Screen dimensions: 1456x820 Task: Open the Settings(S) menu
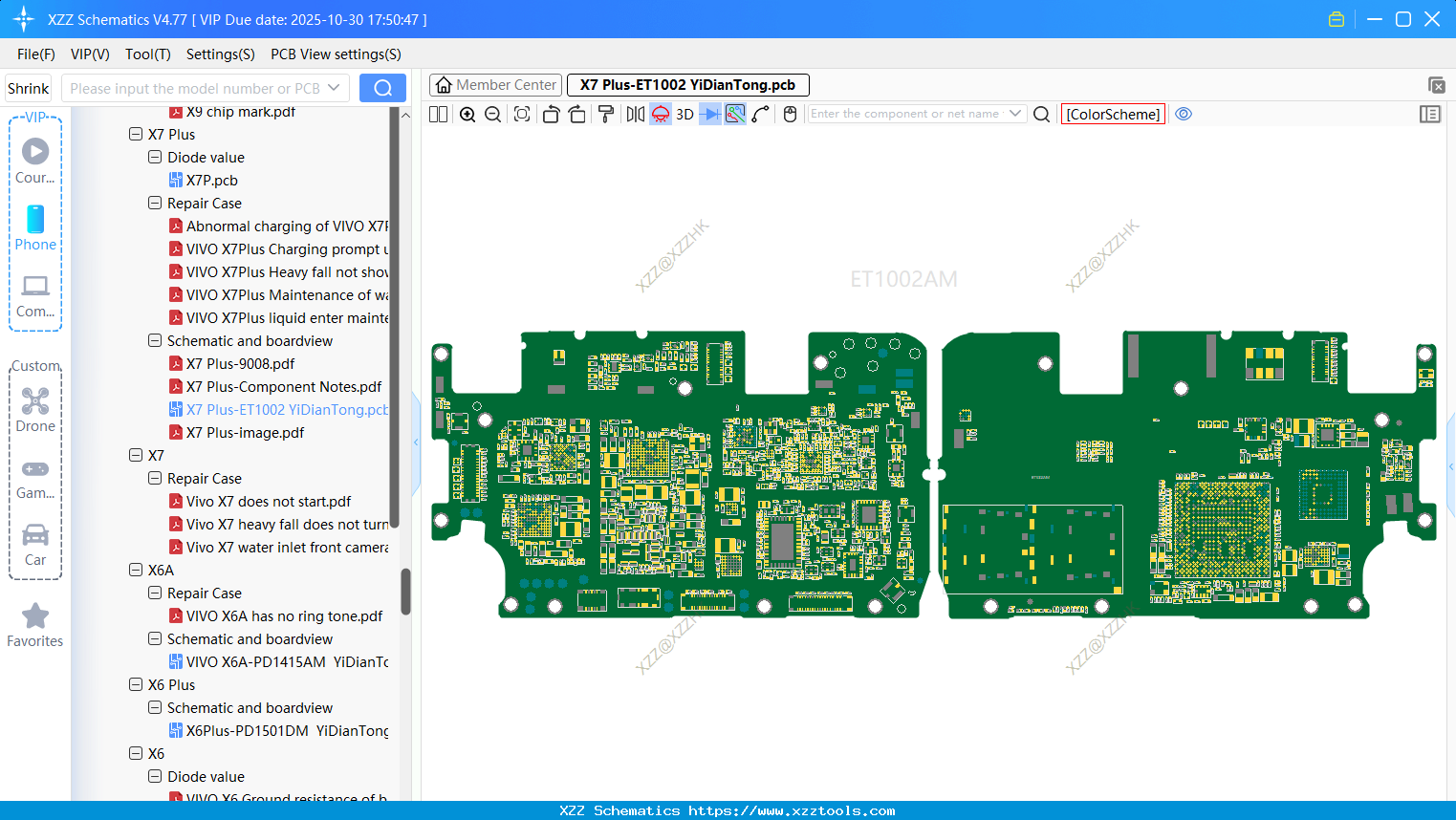(221, 54)
